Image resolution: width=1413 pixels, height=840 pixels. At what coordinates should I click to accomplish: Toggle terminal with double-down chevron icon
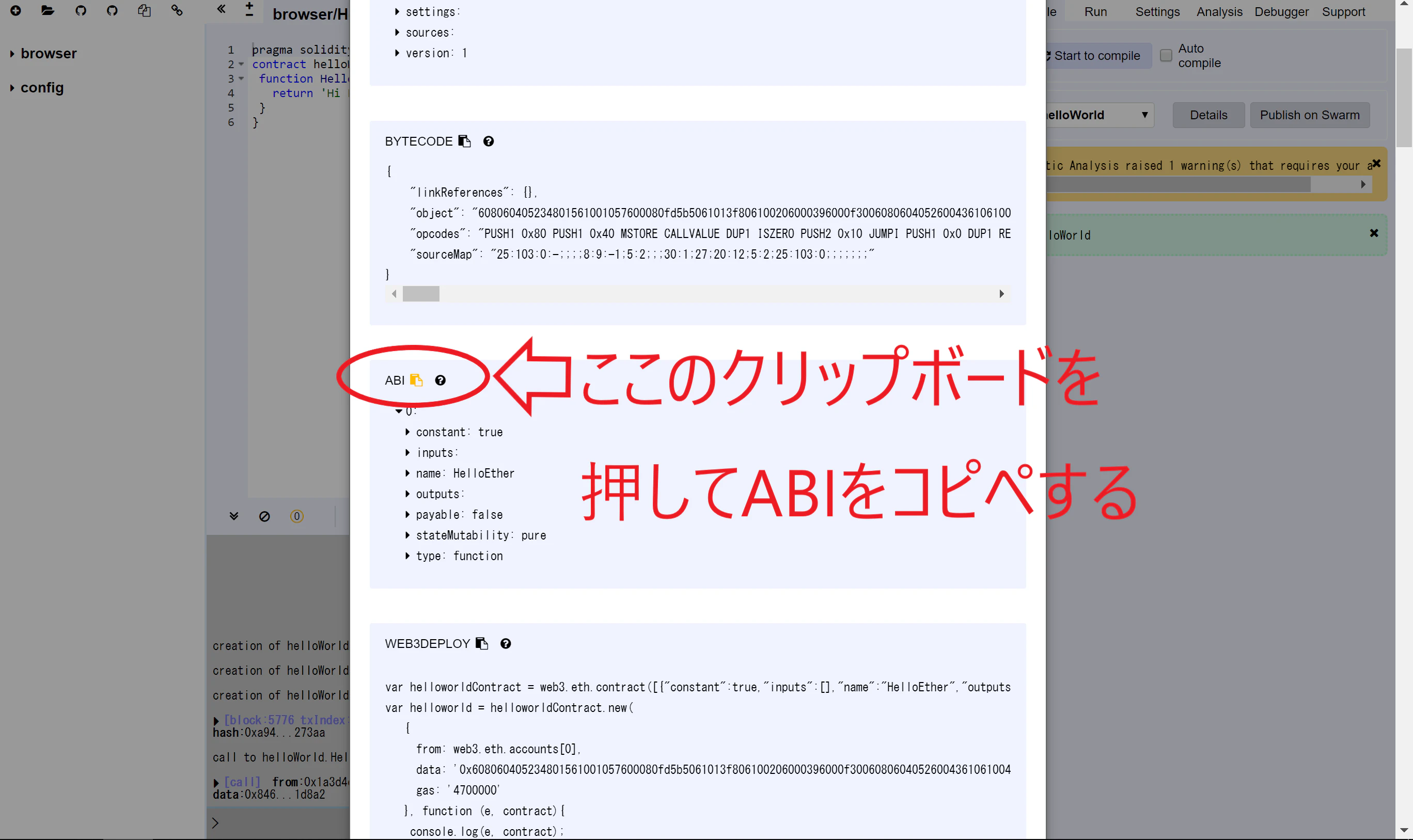pos(234,516)
